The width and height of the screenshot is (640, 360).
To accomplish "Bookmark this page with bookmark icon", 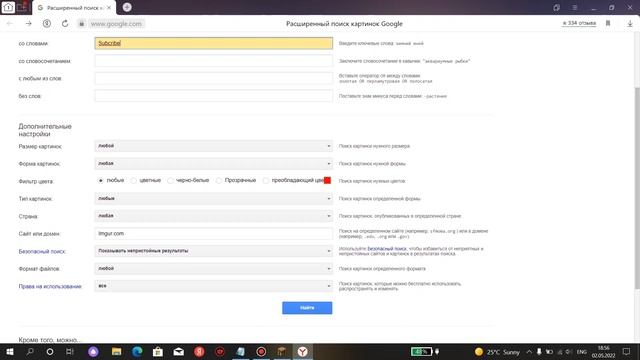I will coord(608,24).
